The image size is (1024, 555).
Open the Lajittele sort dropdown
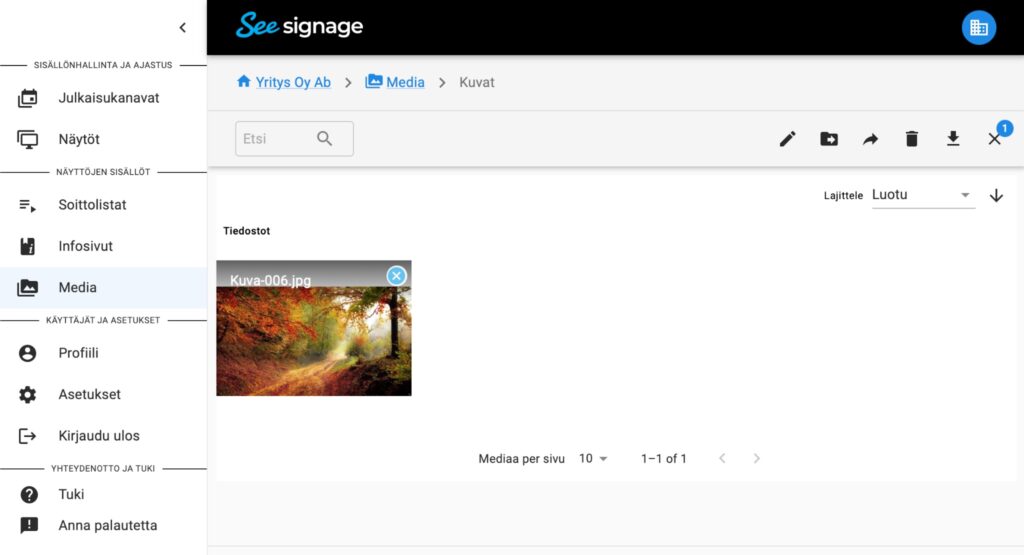(x=922, y=195)
